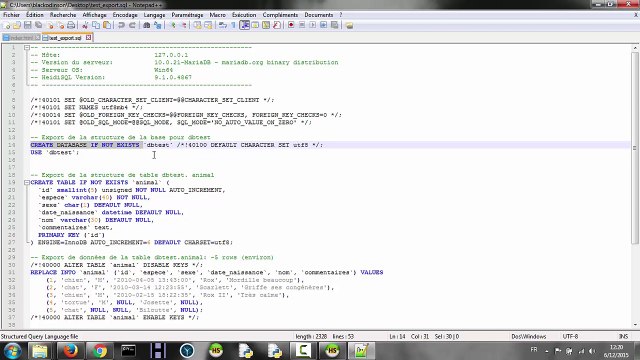
Task: Zoom in using the toolbar icon
Action: [x=173, y=25]
